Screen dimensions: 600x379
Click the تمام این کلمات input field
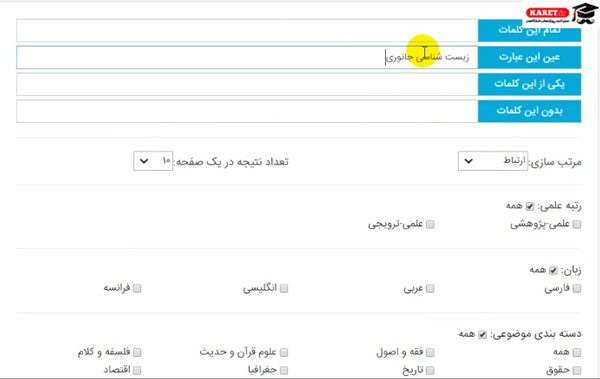247,31
